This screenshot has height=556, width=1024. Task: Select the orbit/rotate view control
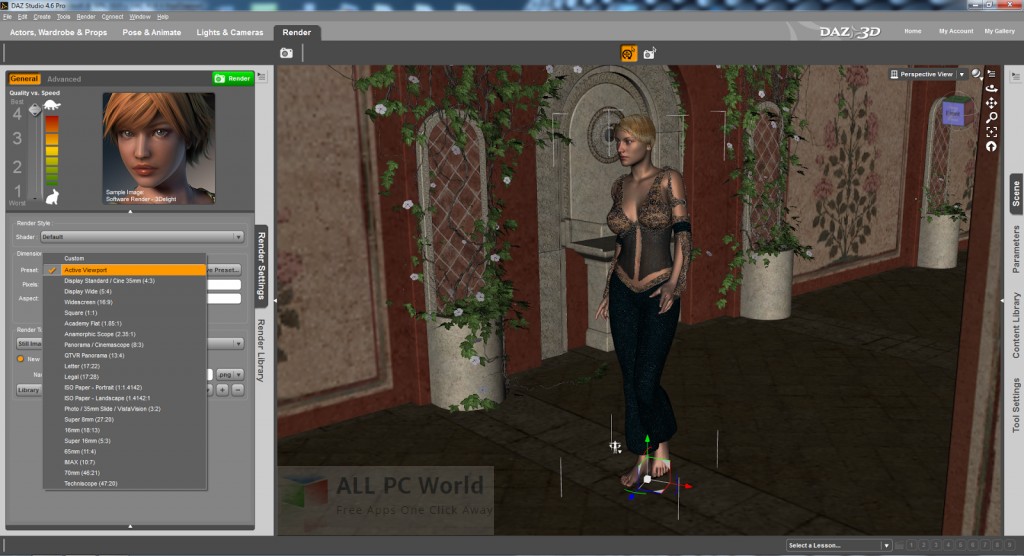[x=991, y=88]
